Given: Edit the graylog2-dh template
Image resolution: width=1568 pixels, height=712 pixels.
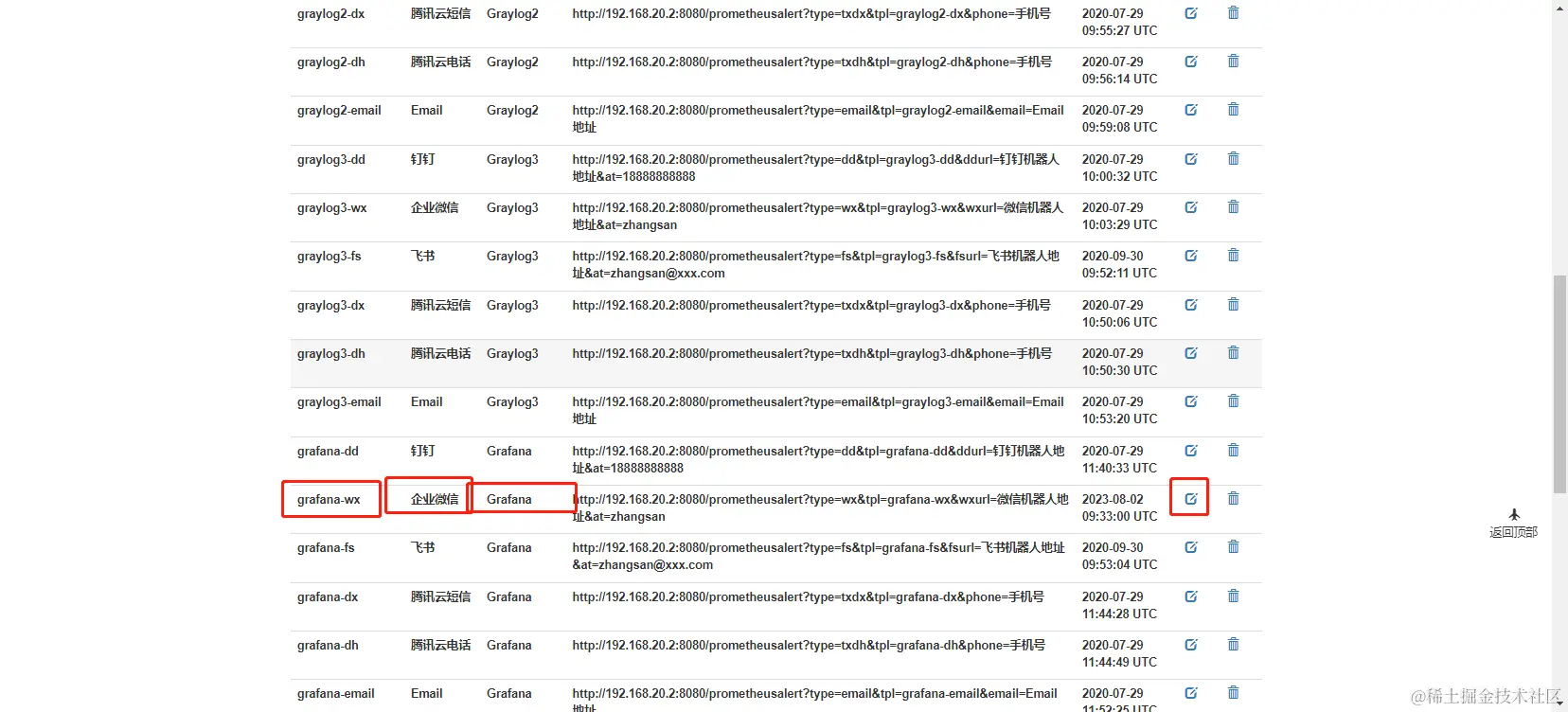Looking at the screenshot, I should click(x=1191, y=62).
